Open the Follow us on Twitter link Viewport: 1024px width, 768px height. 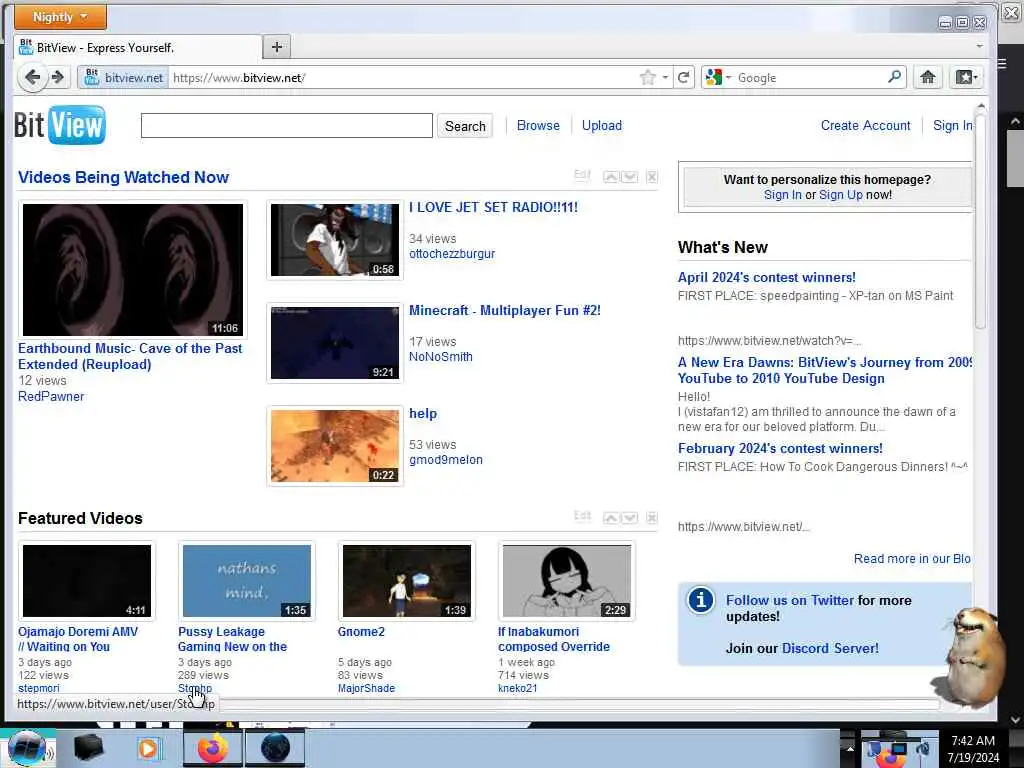pos(790,600)
